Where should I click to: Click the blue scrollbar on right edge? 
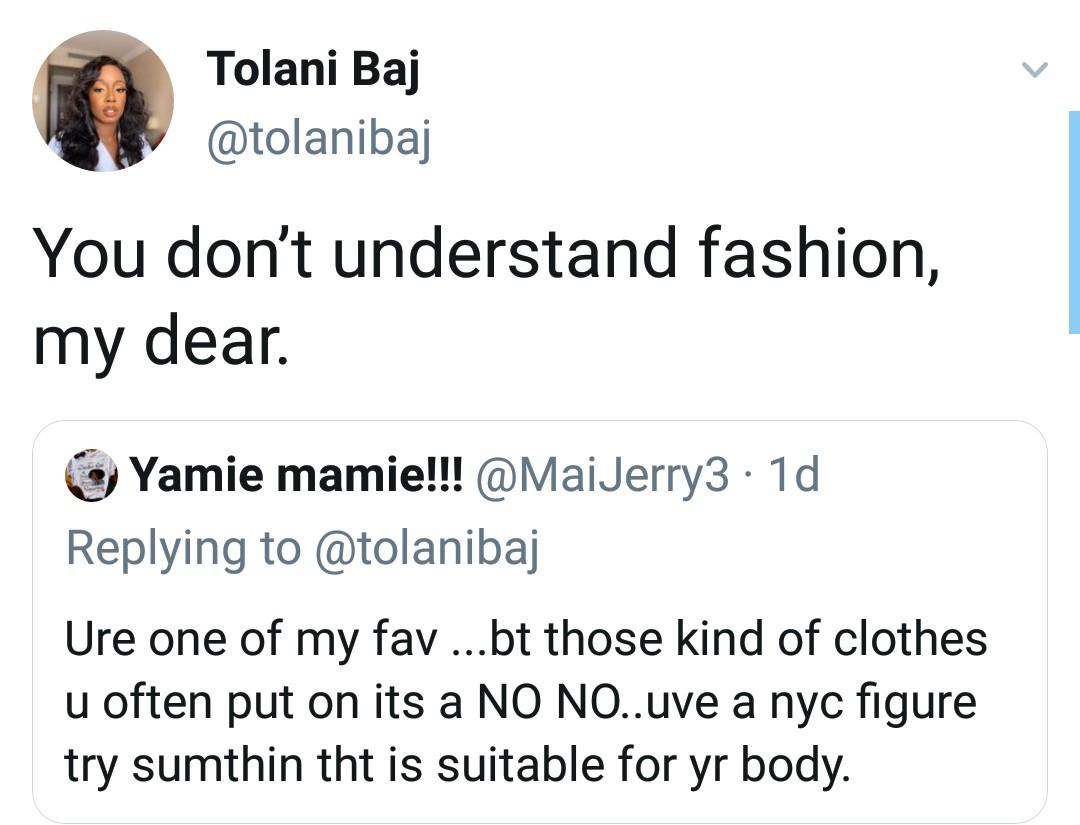1074,222
